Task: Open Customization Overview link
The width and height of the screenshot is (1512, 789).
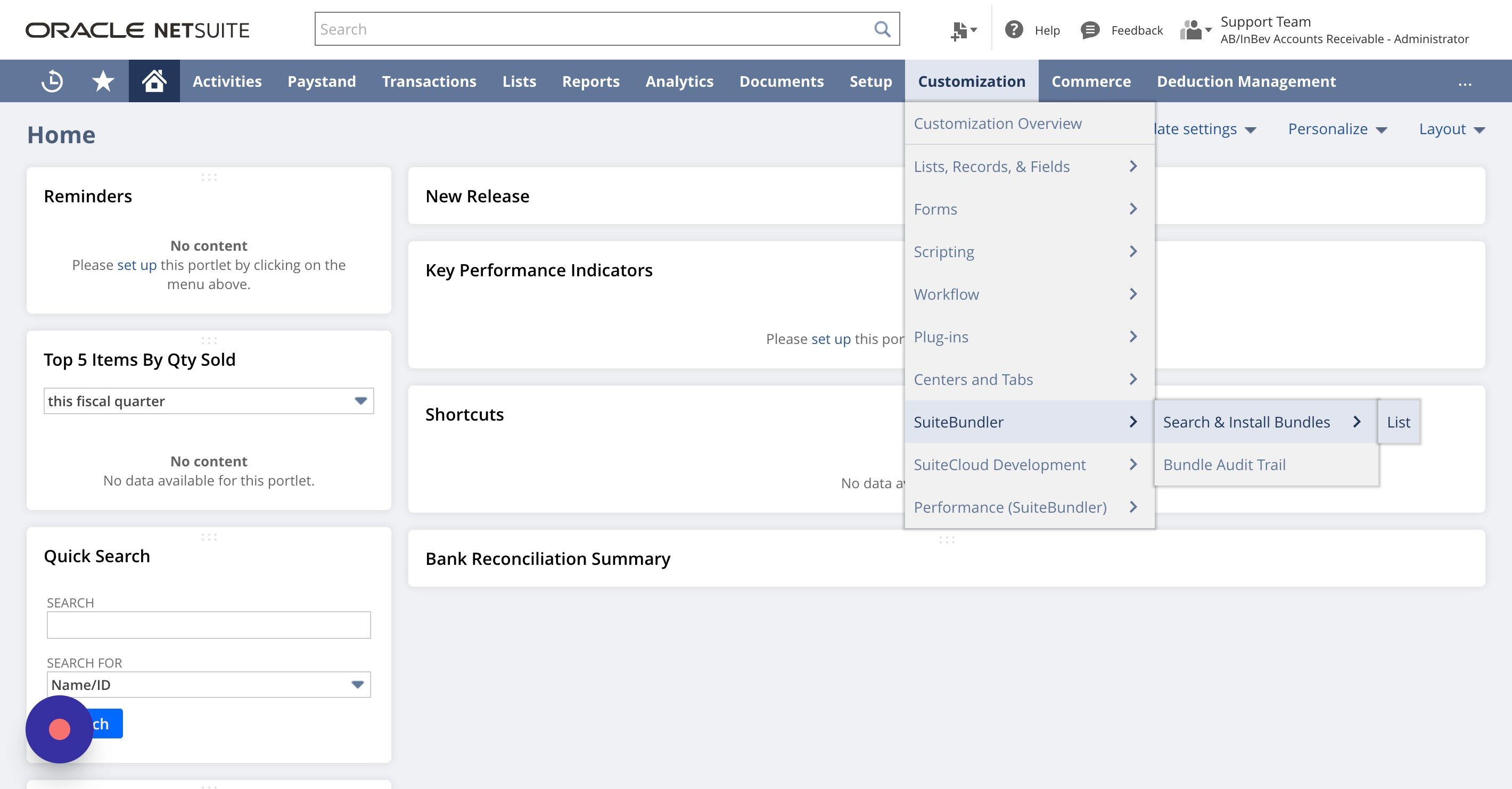Action: [997, 124]
